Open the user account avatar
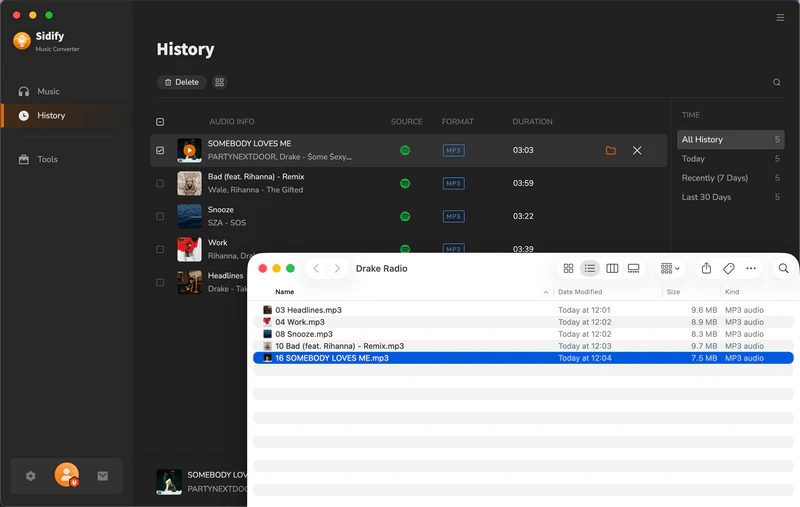Image resolution: width=800 pixels, height=507 pixels. [67, 475]
